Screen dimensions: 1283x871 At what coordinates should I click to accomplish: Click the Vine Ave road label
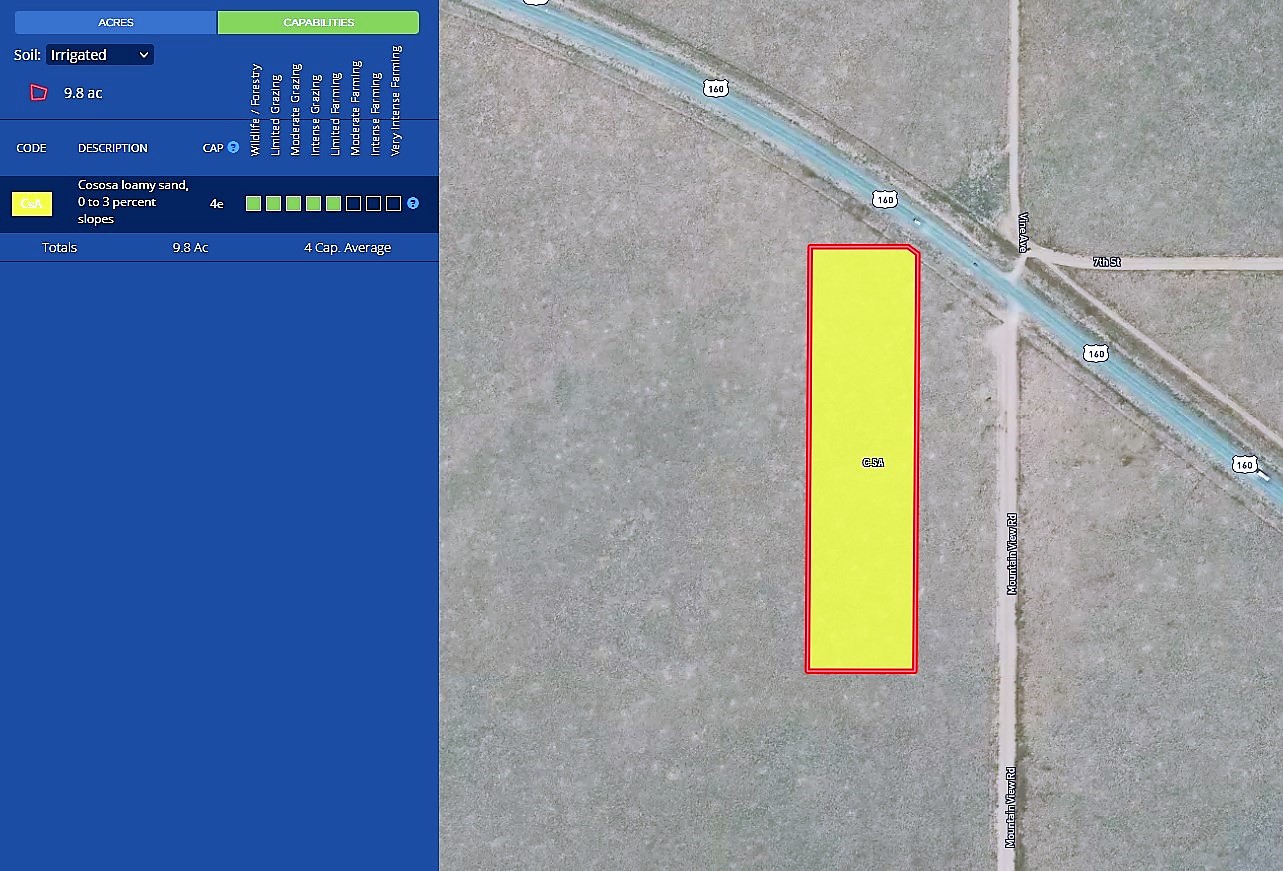click(1023, 225)
